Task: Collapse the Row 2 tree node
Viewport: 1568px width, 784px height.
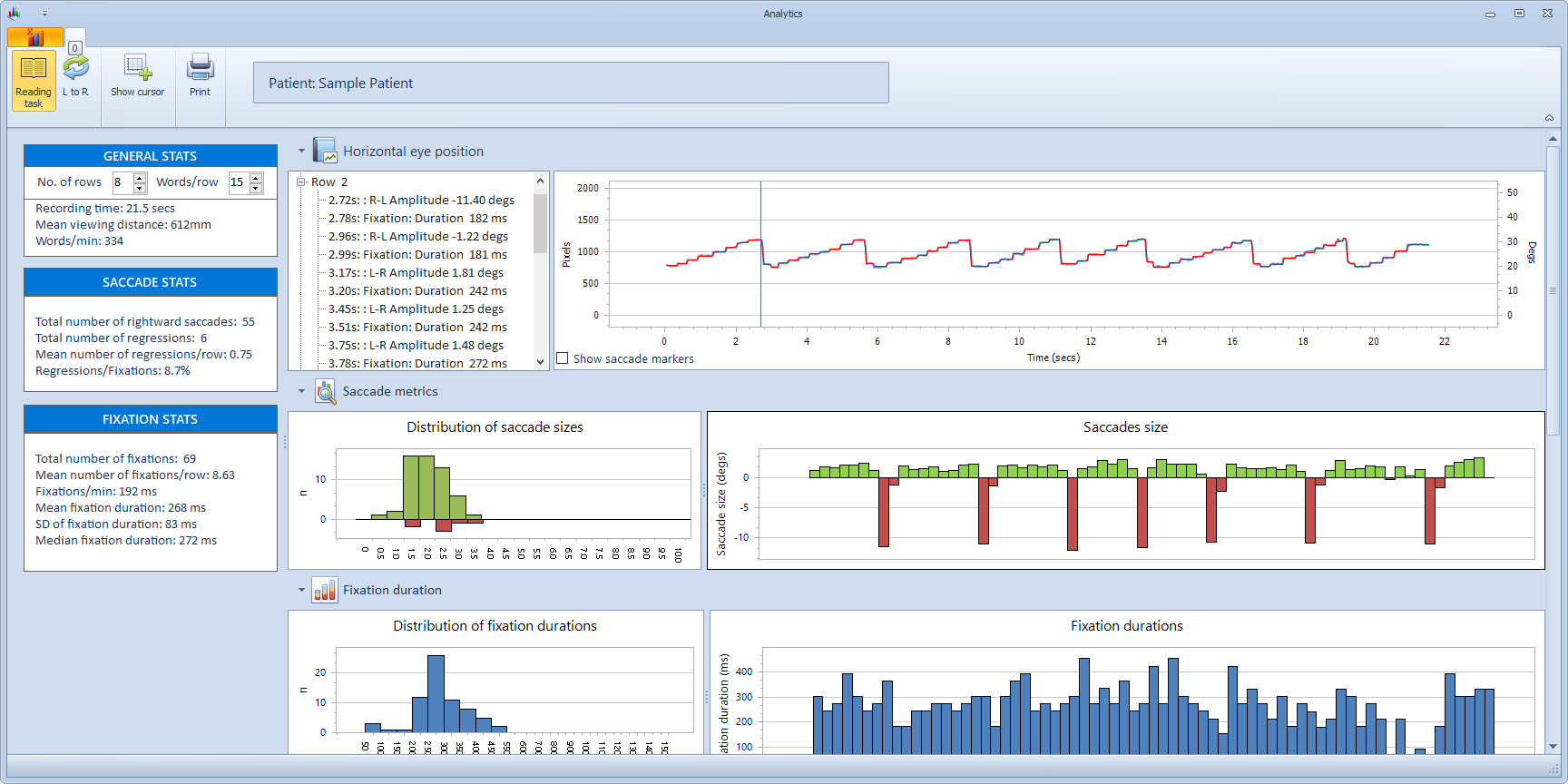Action: [300, 181]
